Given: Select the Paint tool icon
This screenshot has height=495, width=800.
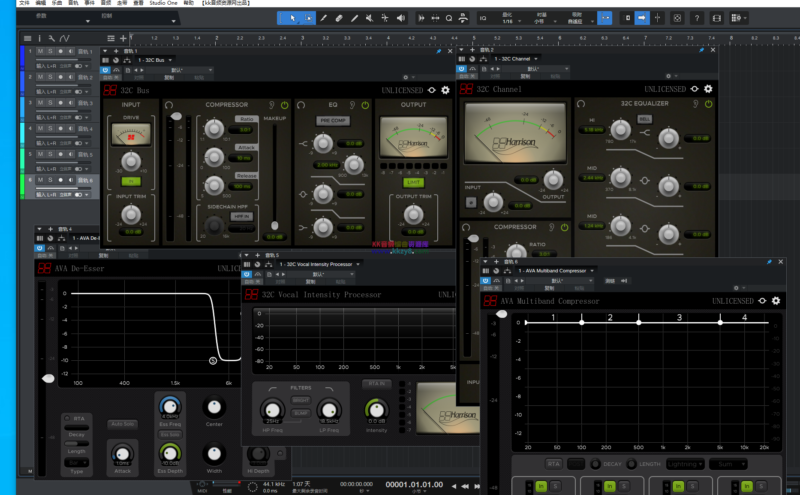Looking at the screenshot, I should coord(354,18).
